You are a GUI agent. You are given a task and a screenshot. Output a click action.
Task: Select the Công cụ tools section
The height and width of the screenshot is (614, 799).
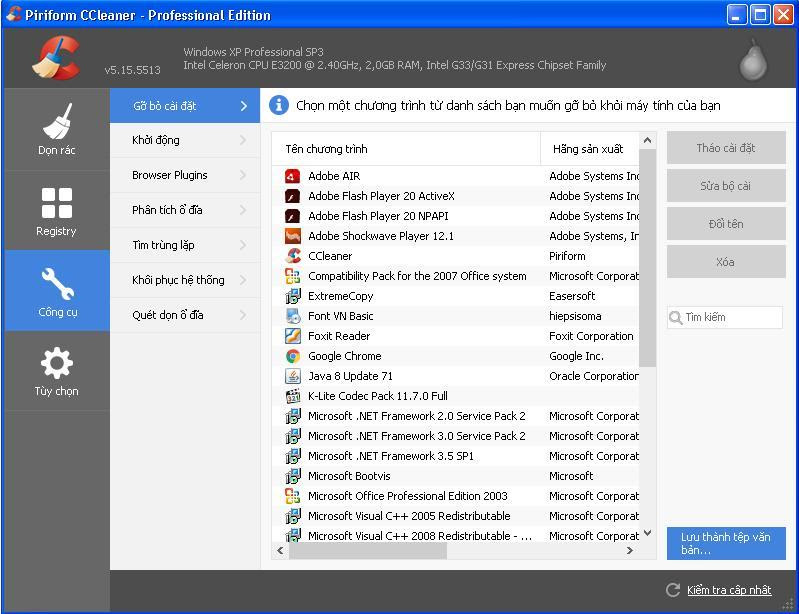[57, 291]
